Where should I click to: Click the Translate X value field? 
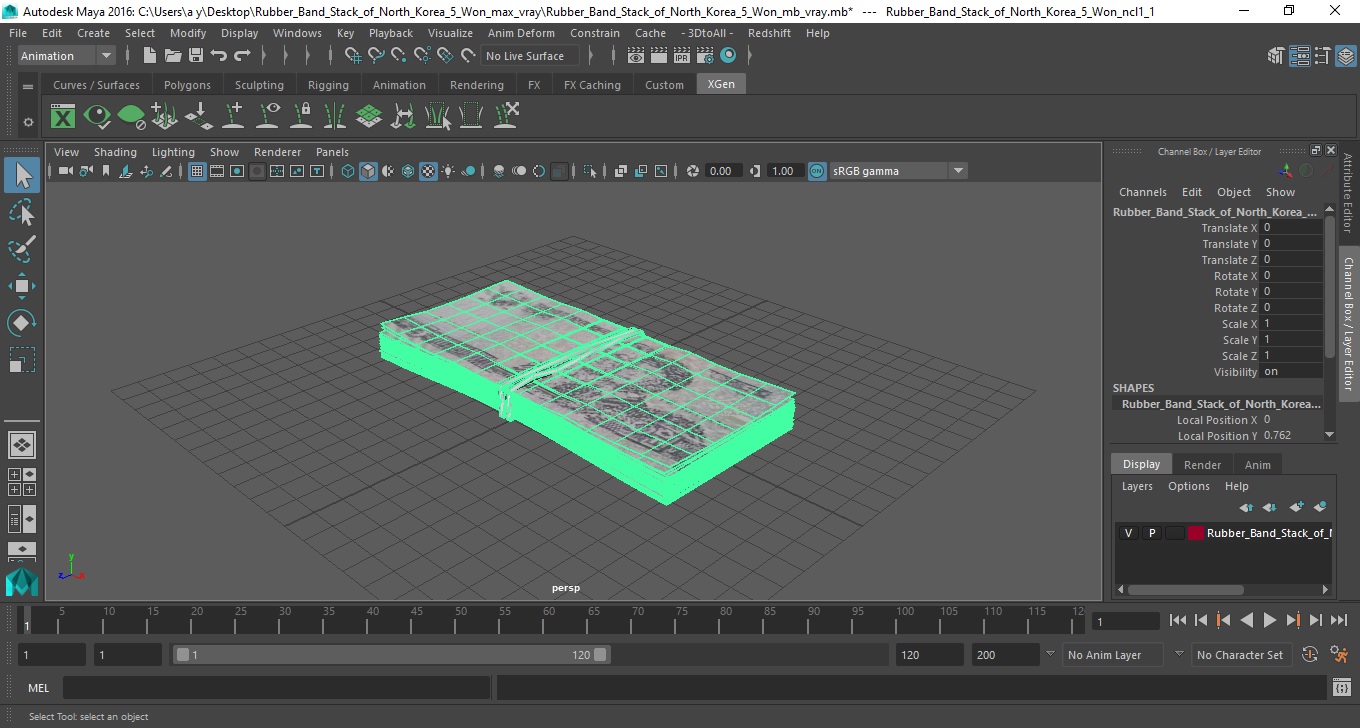click(1291, 228)
